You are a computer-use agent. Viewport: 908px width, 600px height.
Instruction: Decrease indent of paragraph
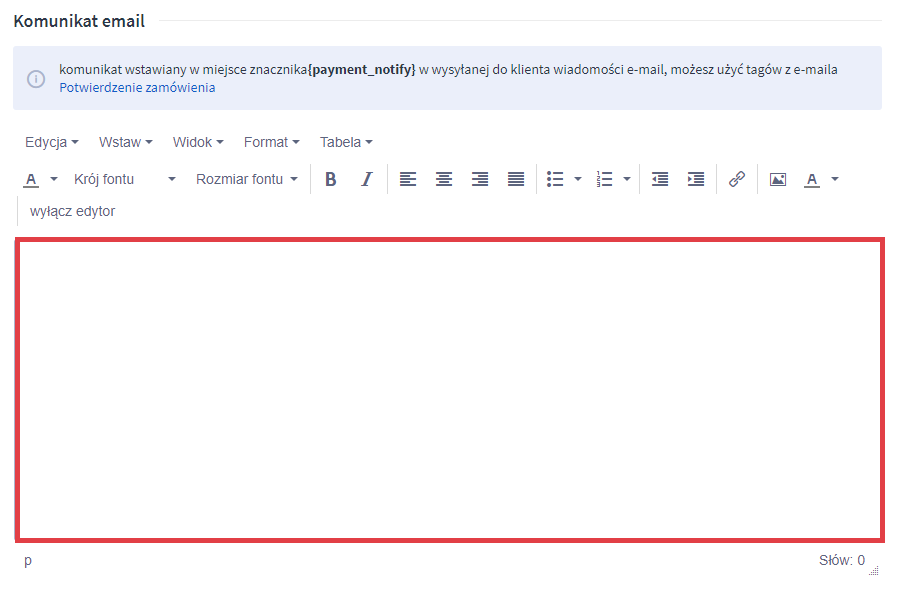(660, 179)
